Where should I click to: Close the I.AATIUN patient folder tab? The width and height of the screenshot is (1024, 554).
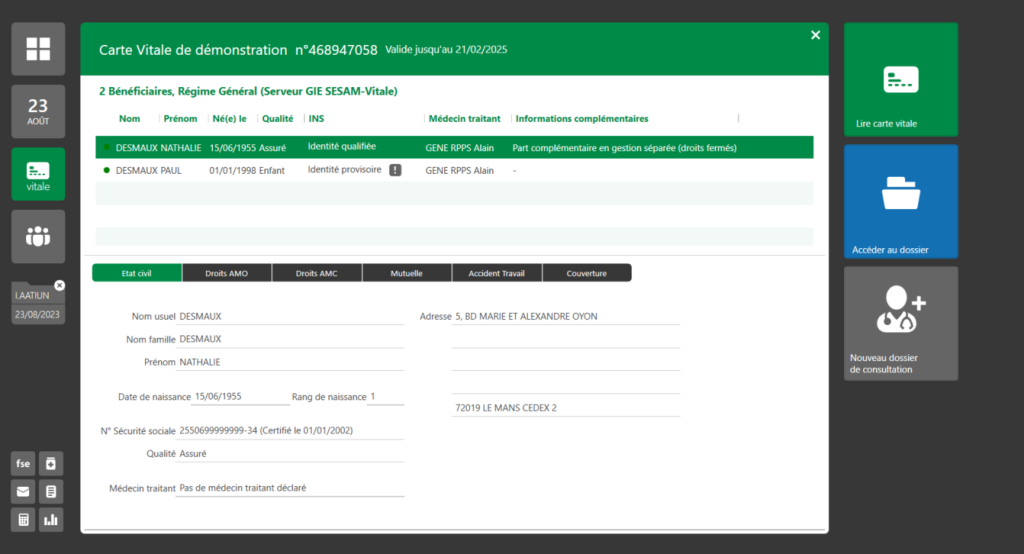[59, 286]
